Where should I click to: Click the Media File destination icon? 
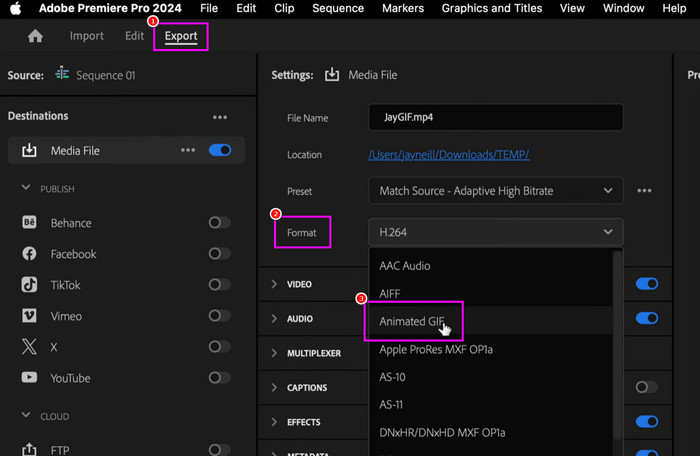[29, 150]
